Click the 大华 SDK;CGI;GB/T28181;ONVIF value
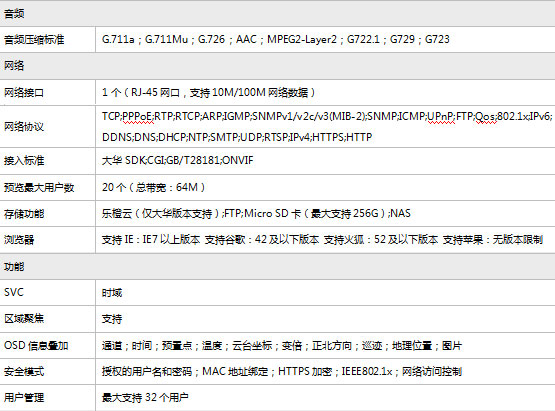 click(x=178, y=160)
